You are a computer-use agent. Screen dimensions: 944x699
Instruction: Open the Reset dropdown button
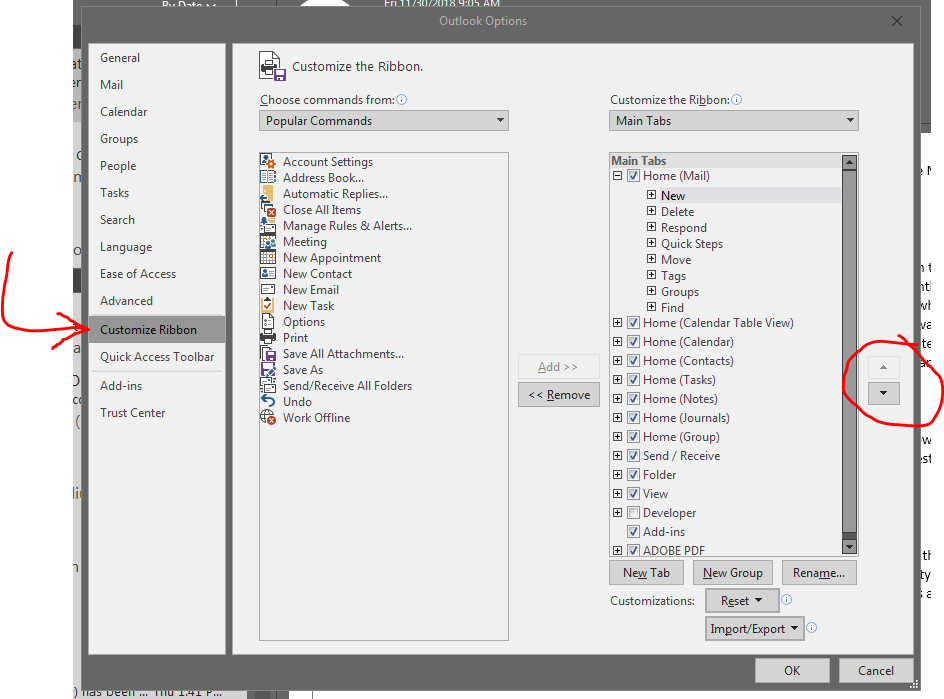point(742,600)
